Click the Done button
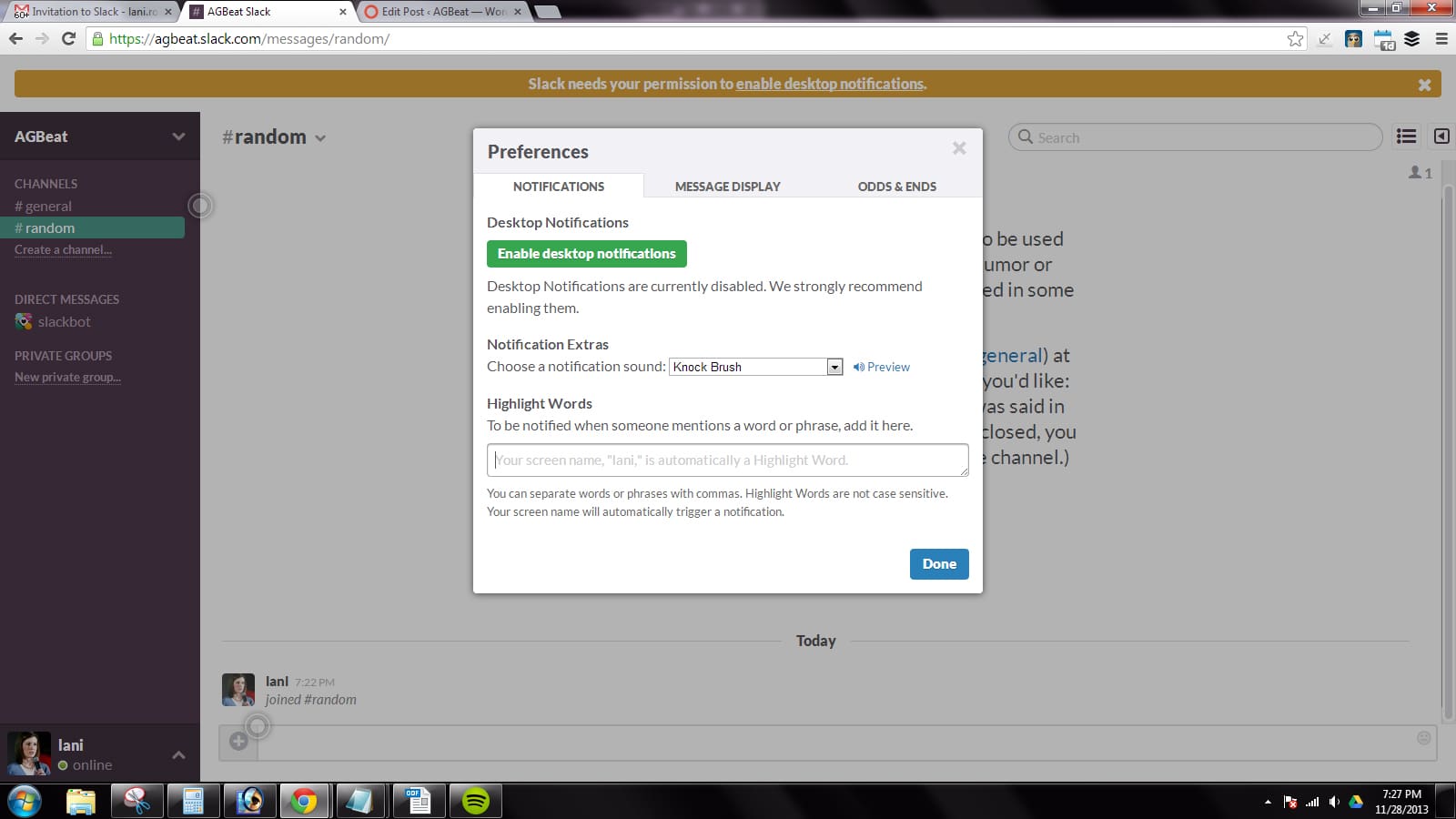Image resolution: width=1456 pixels, height=819 pixels. pyautogui.click(x=938, y=564)
